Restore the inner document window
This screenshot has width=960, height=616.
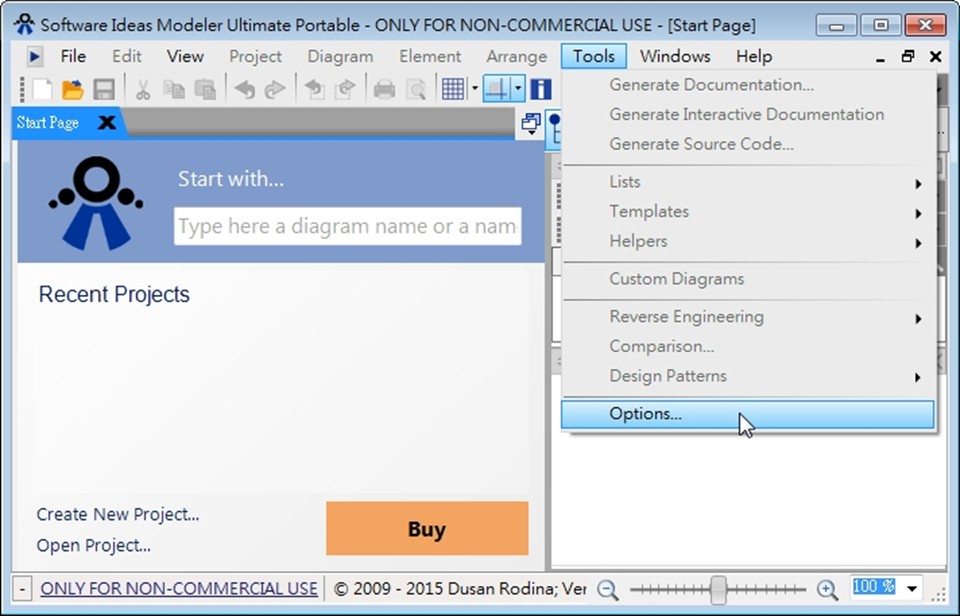(x=908, y=56)
